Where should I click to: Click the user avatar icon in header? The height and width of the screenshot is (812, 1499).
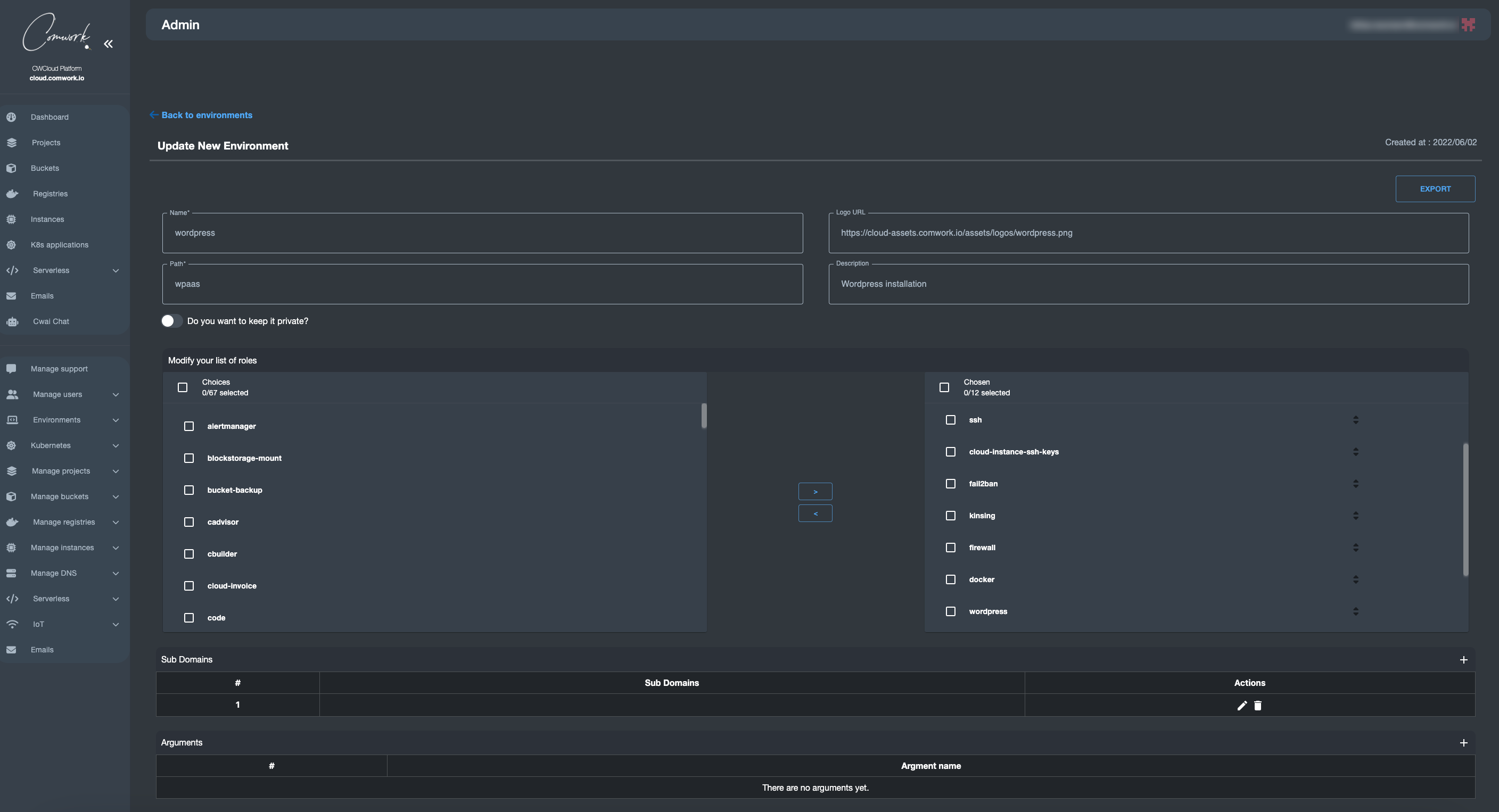click(x=1468, y=24)
